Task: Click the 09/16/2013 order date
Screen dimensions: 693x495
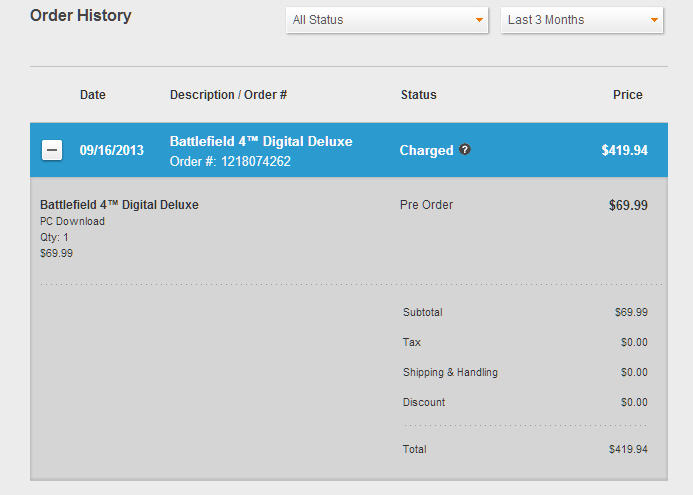Action: 112,151
